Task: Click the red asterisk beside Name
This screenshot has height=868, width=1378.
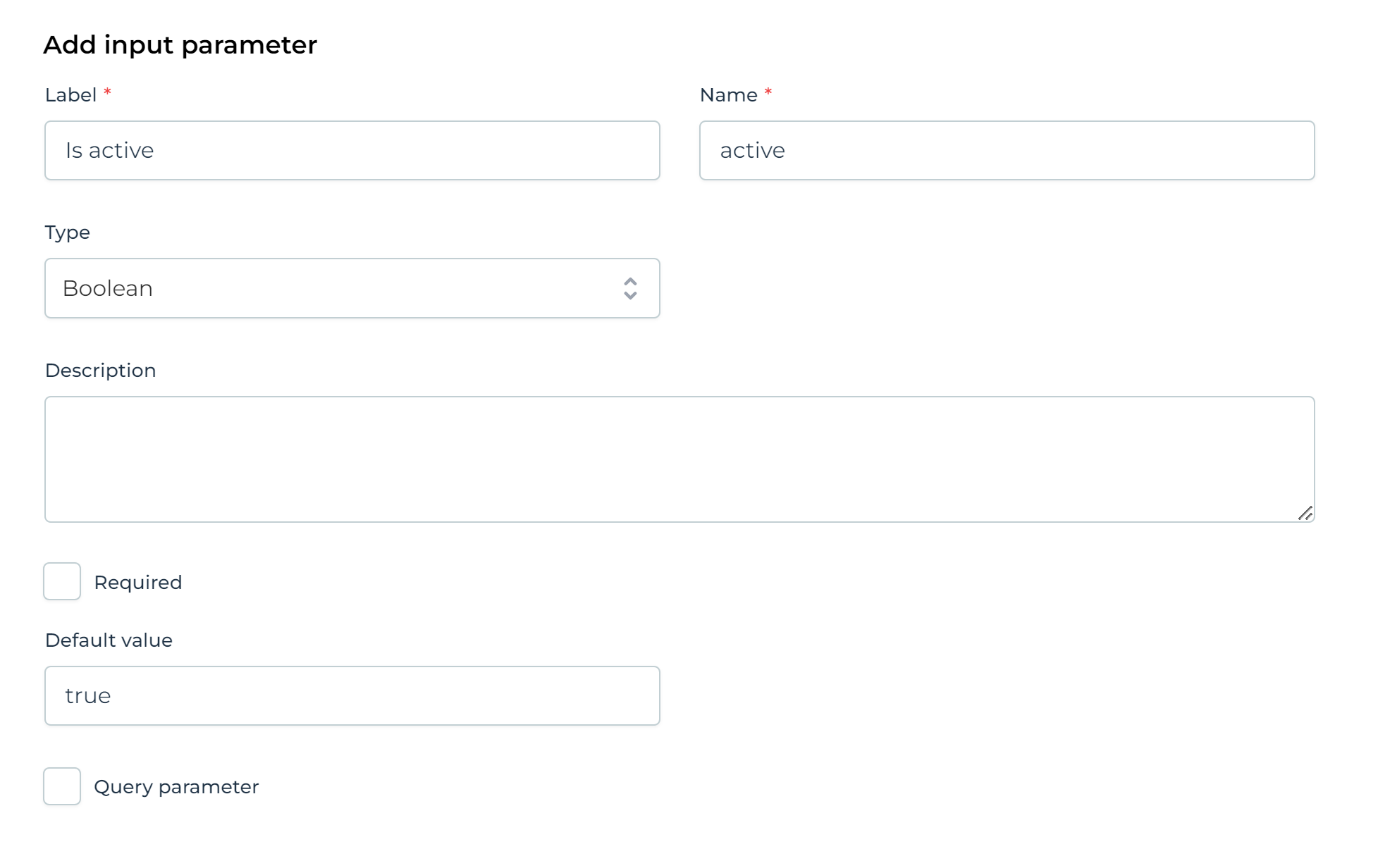Action: pyautogui.click(x=768, y=92)
